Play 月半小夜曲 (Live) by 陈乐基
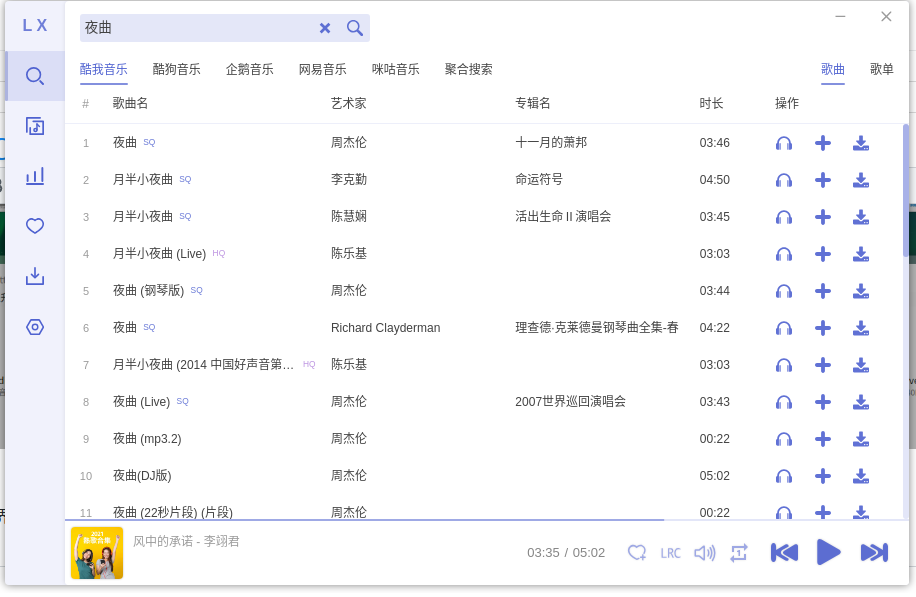 pyautogui.click(x=784, y=254)
